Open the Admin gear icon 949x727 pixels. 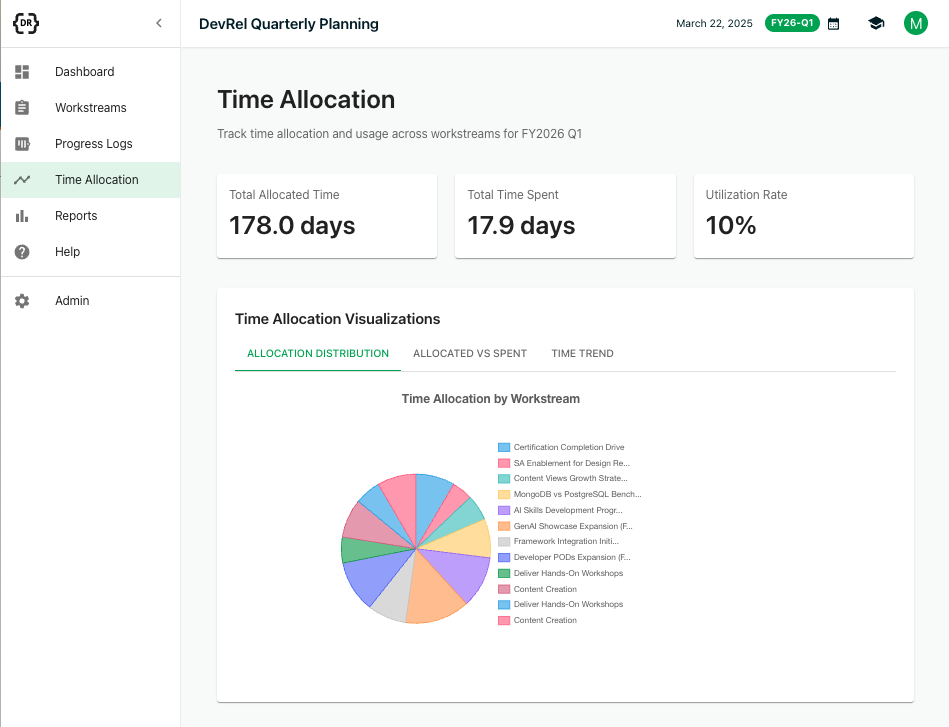[x=22, y=301]
